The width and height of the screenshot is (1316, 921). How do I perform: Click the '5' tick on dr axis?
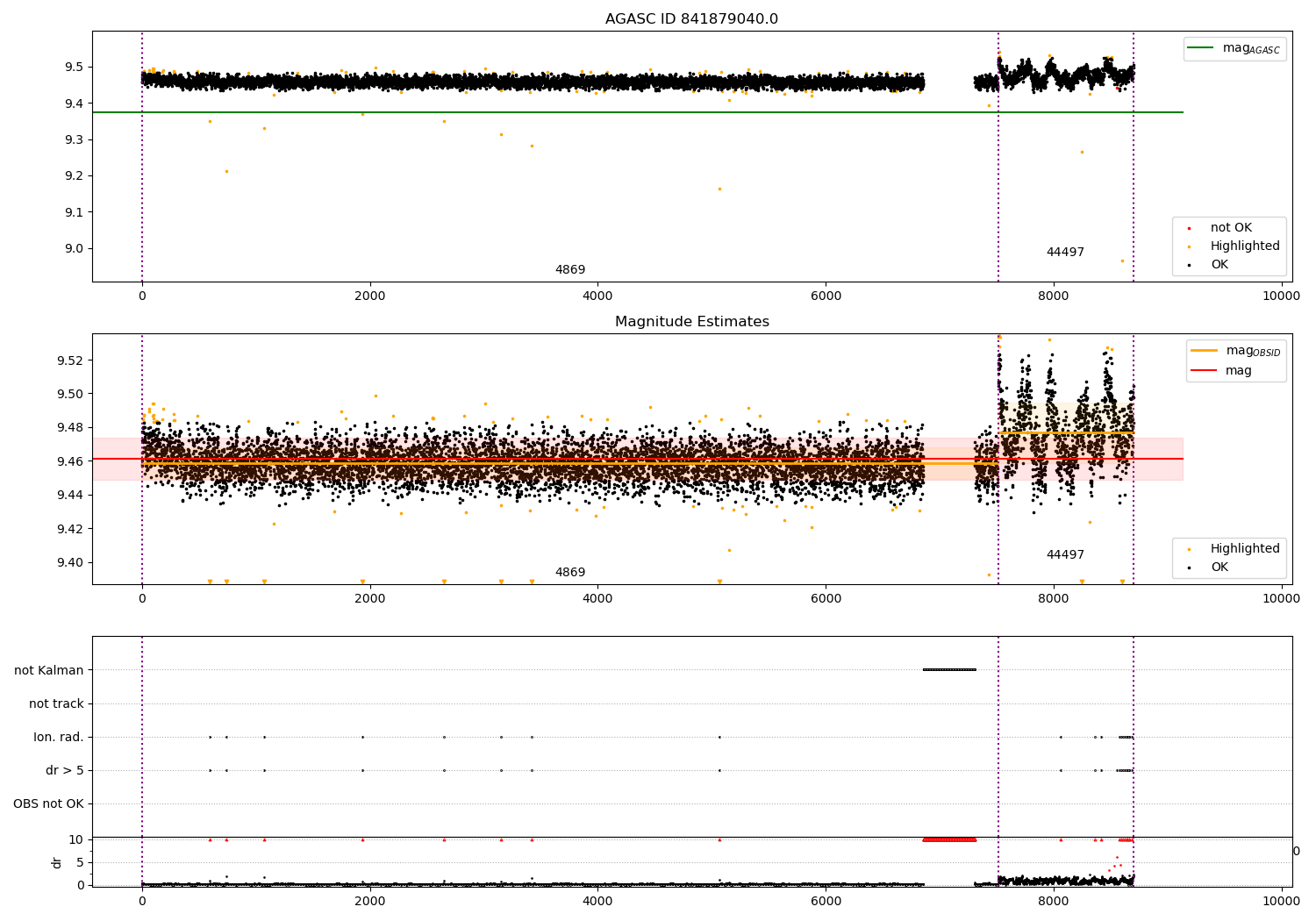80,862
